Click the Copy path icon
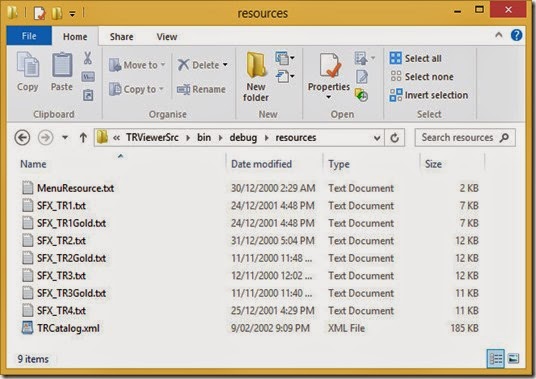Image resolution: width=536 pixels, height=379 pixels. (x=88, y=77)
